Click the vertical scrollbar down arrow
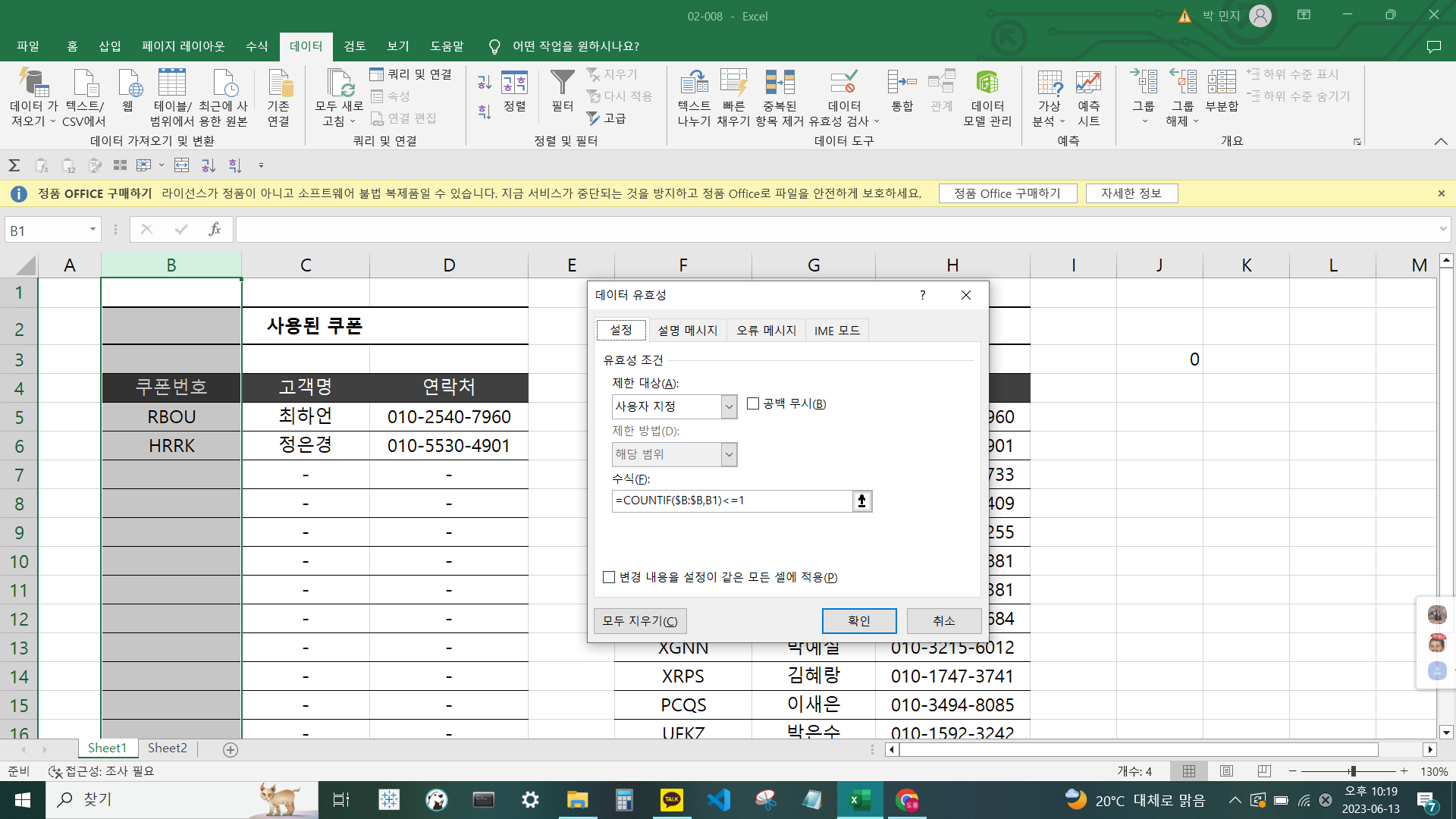The height and width of the screenshot is (819, 1456). click(1446, 733)
